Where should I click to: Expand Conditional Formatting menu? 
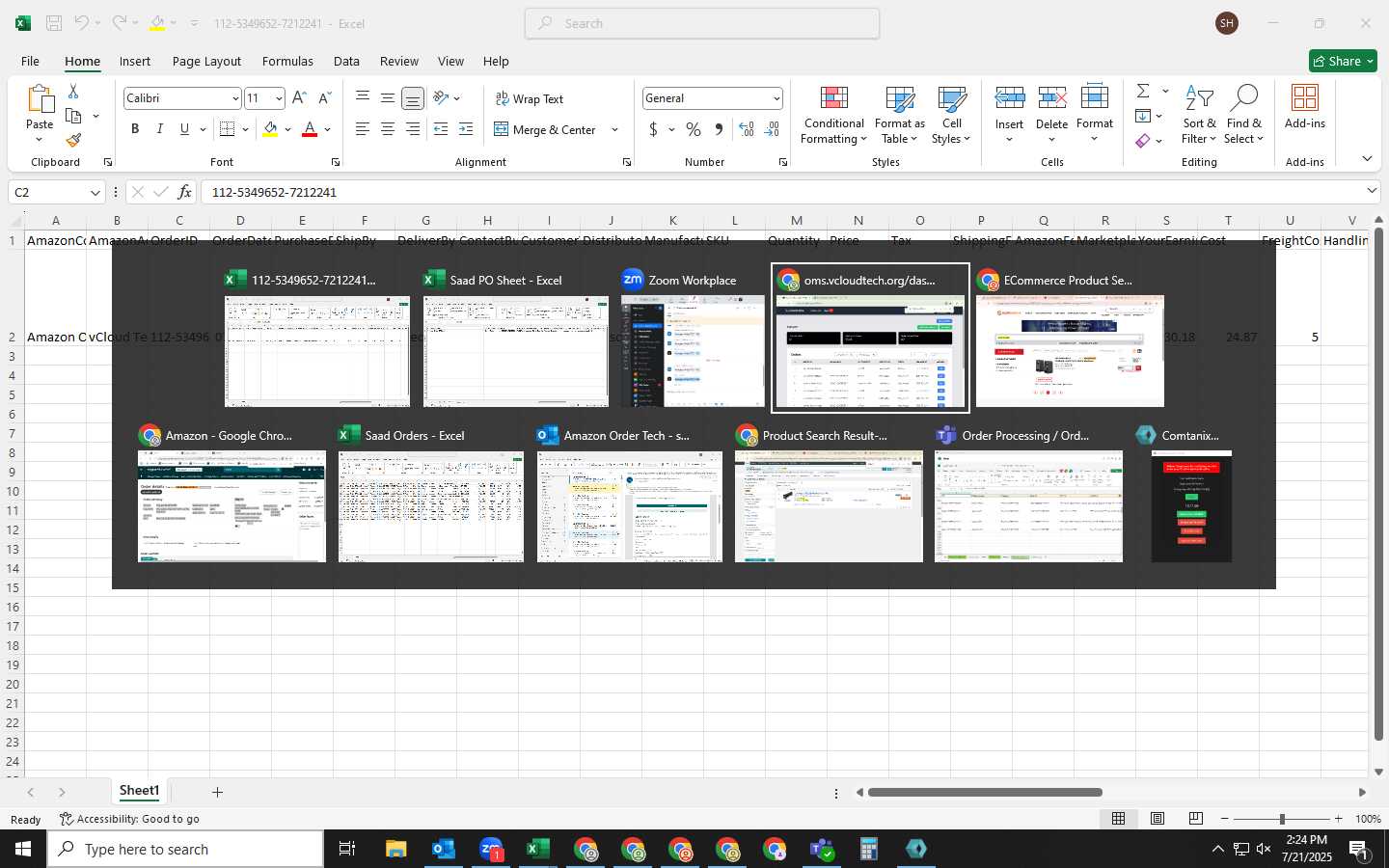pyautogui.click(x=834, y=116)
